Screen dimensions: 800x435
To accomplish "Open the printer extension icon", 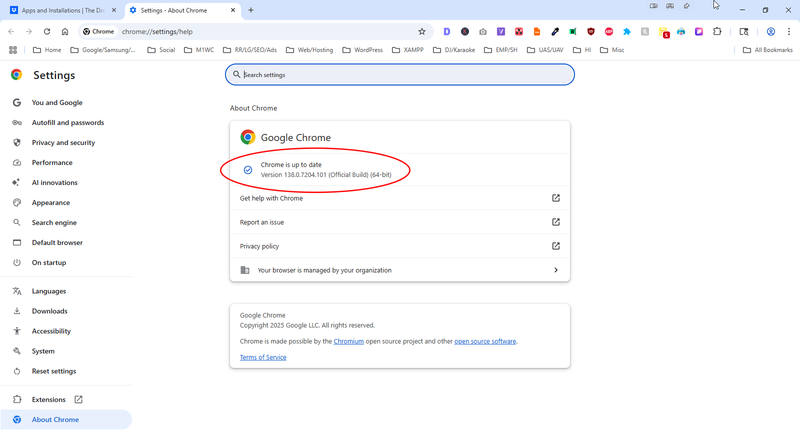I will pos(681,32).
